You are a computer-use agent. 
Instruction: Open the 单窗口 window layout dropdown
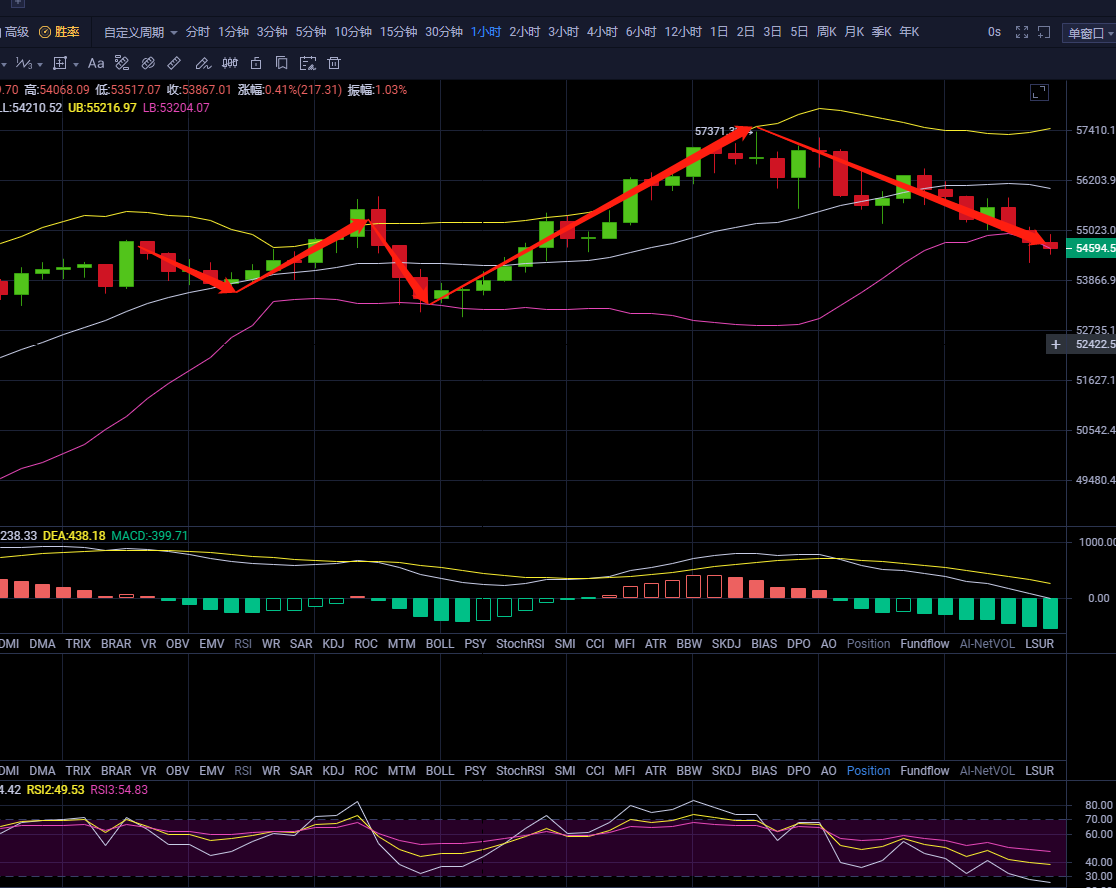1089,33
